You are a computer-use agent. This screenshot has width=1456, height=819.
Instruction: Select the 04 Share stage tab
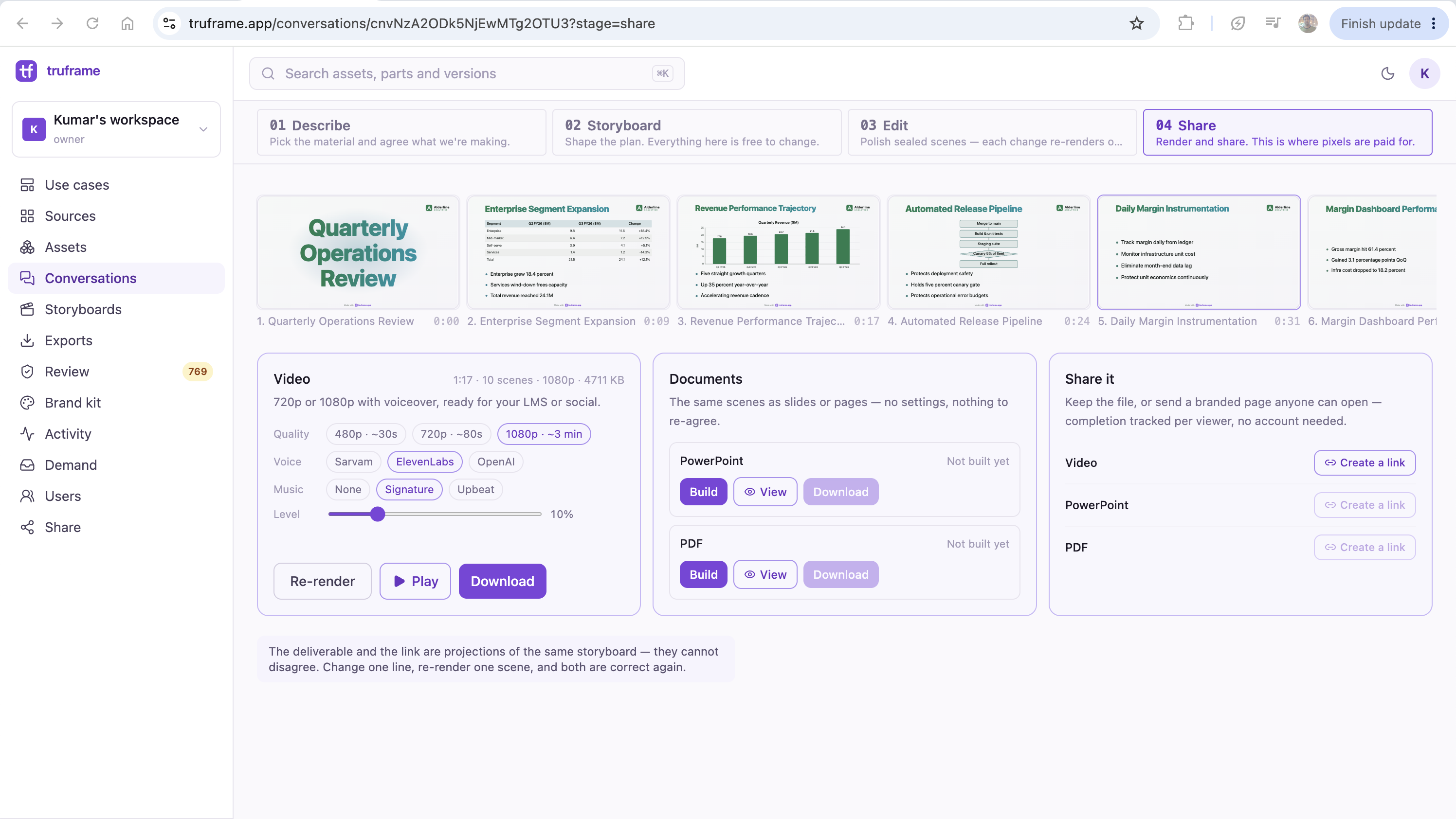1288,132
